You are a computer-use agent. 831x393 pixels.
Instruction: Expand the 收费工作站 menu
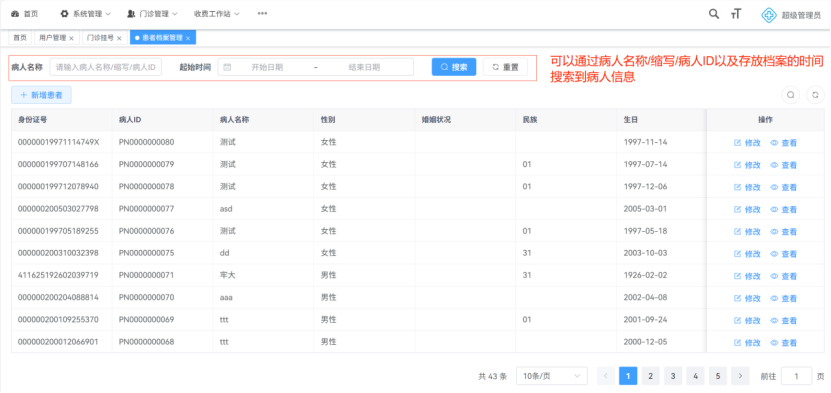pyautogui.click(x=217, y=14)
